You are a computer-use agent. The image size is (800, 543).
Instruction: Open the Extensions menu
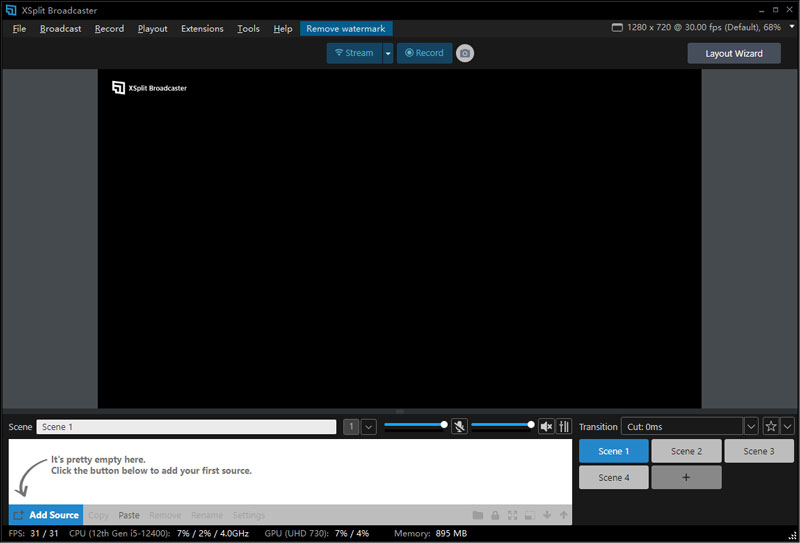pos(203,29)
